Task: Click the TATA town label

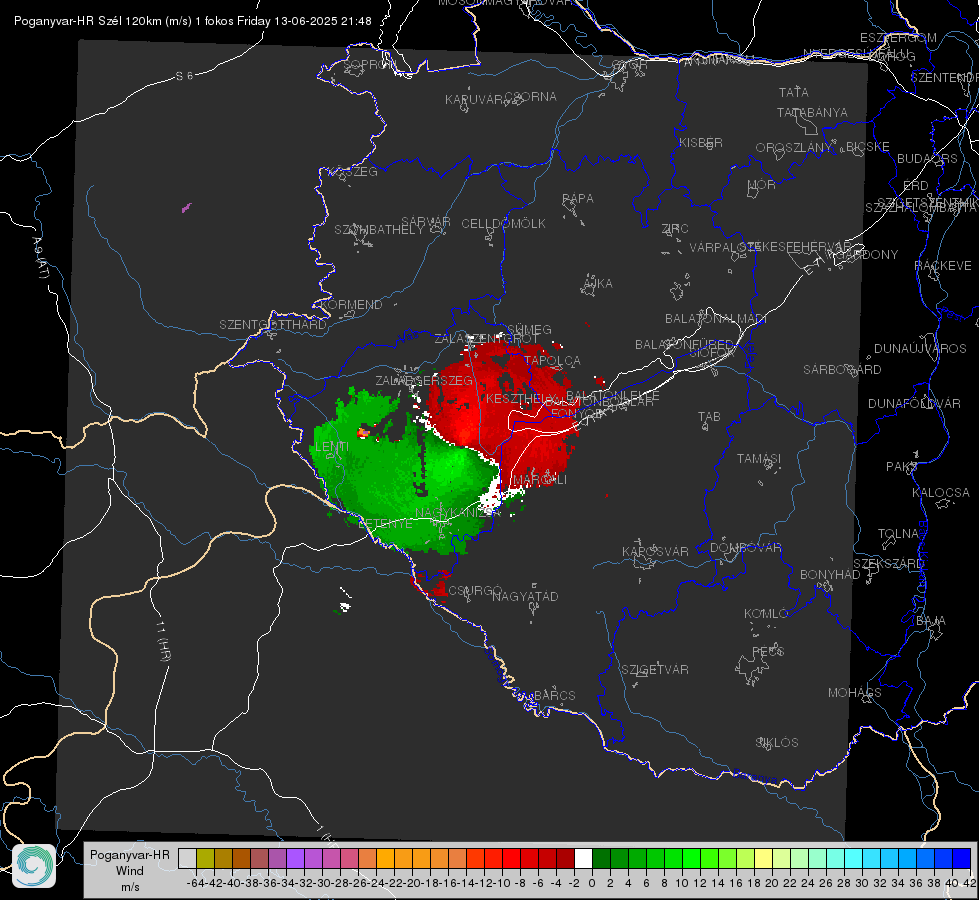Action: coord(794,92)
